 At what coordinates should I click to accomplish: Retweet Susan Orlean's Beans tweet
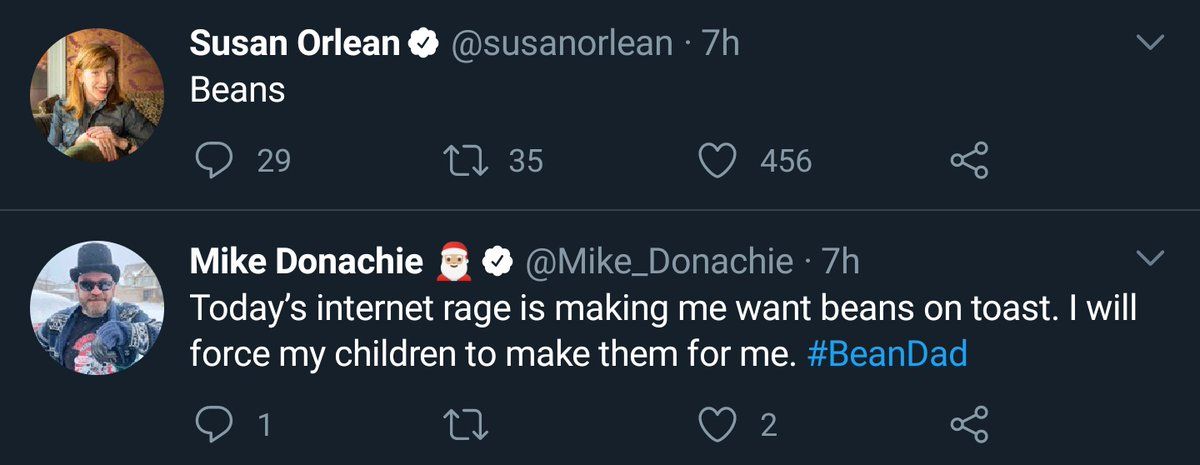coord(465,161)
